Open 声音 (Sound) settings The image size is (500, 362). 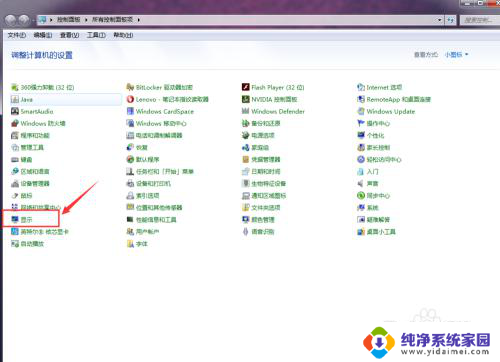pyautogui.click(x=368, y=183)
